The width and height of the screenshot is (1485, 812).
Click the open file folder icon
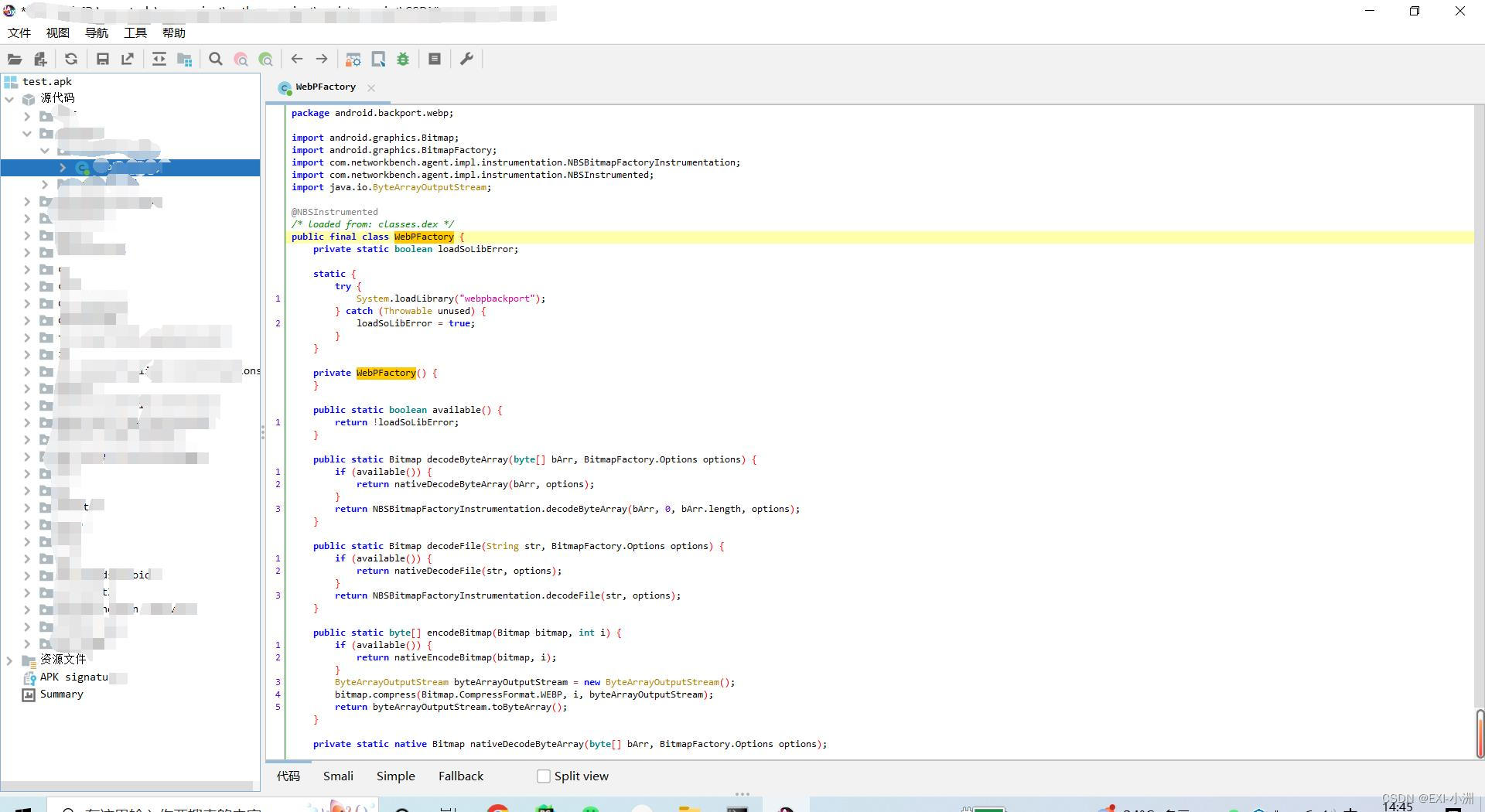[x=15, y=60]
